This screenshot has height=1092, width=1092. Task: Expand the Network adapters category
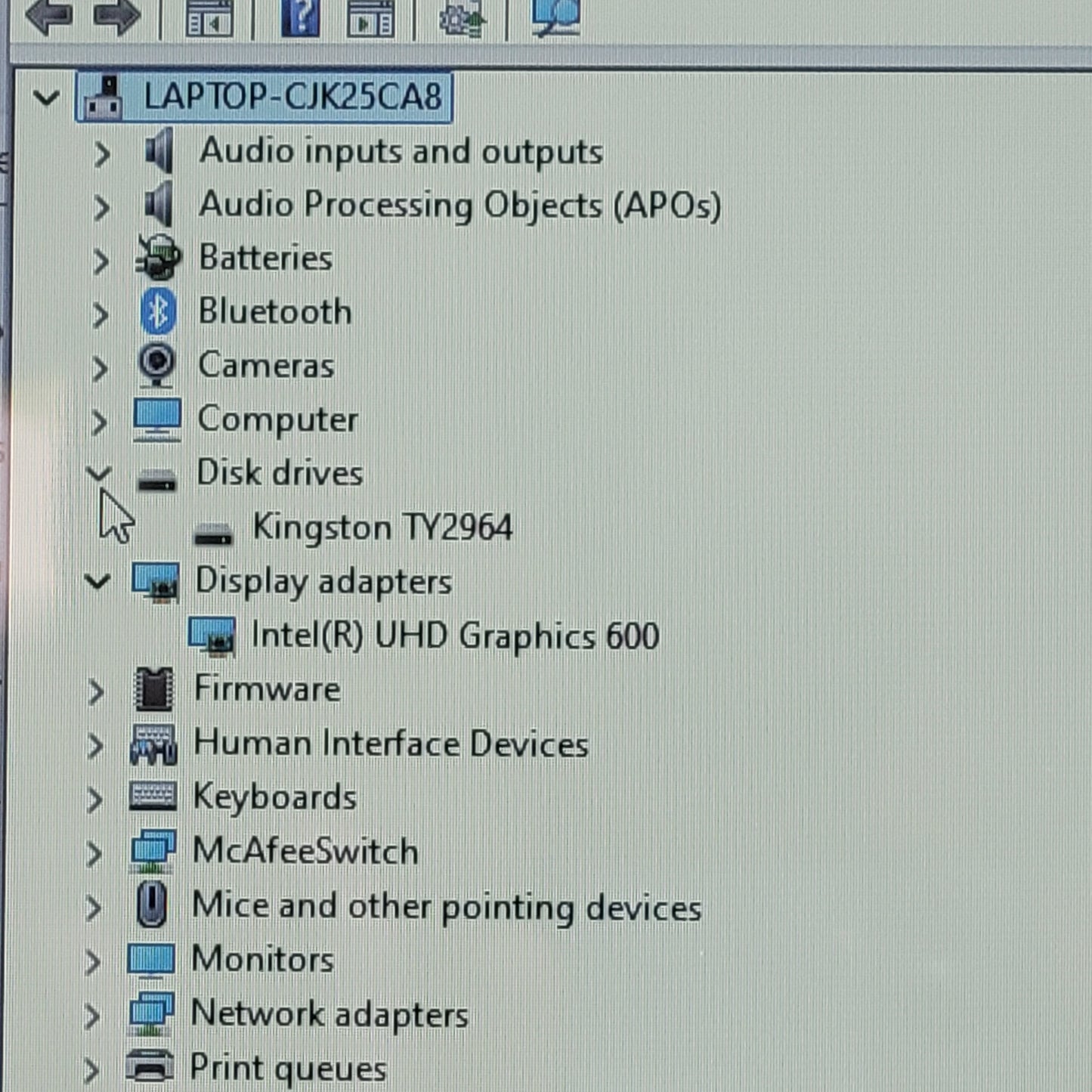(92, 1016)
